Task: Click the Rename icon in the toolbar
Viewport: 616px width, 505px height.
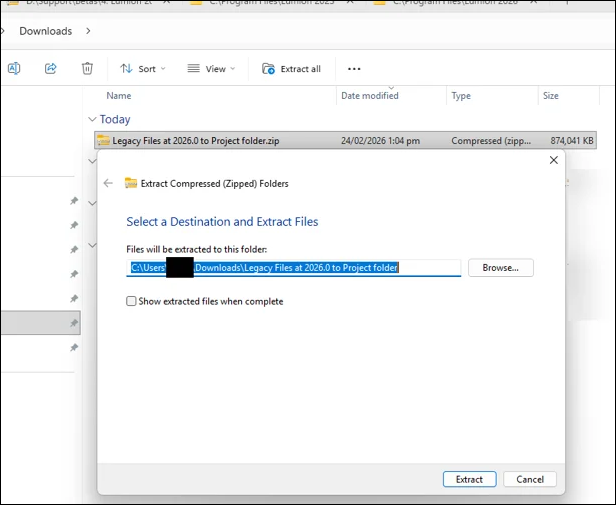Action: 14,68
